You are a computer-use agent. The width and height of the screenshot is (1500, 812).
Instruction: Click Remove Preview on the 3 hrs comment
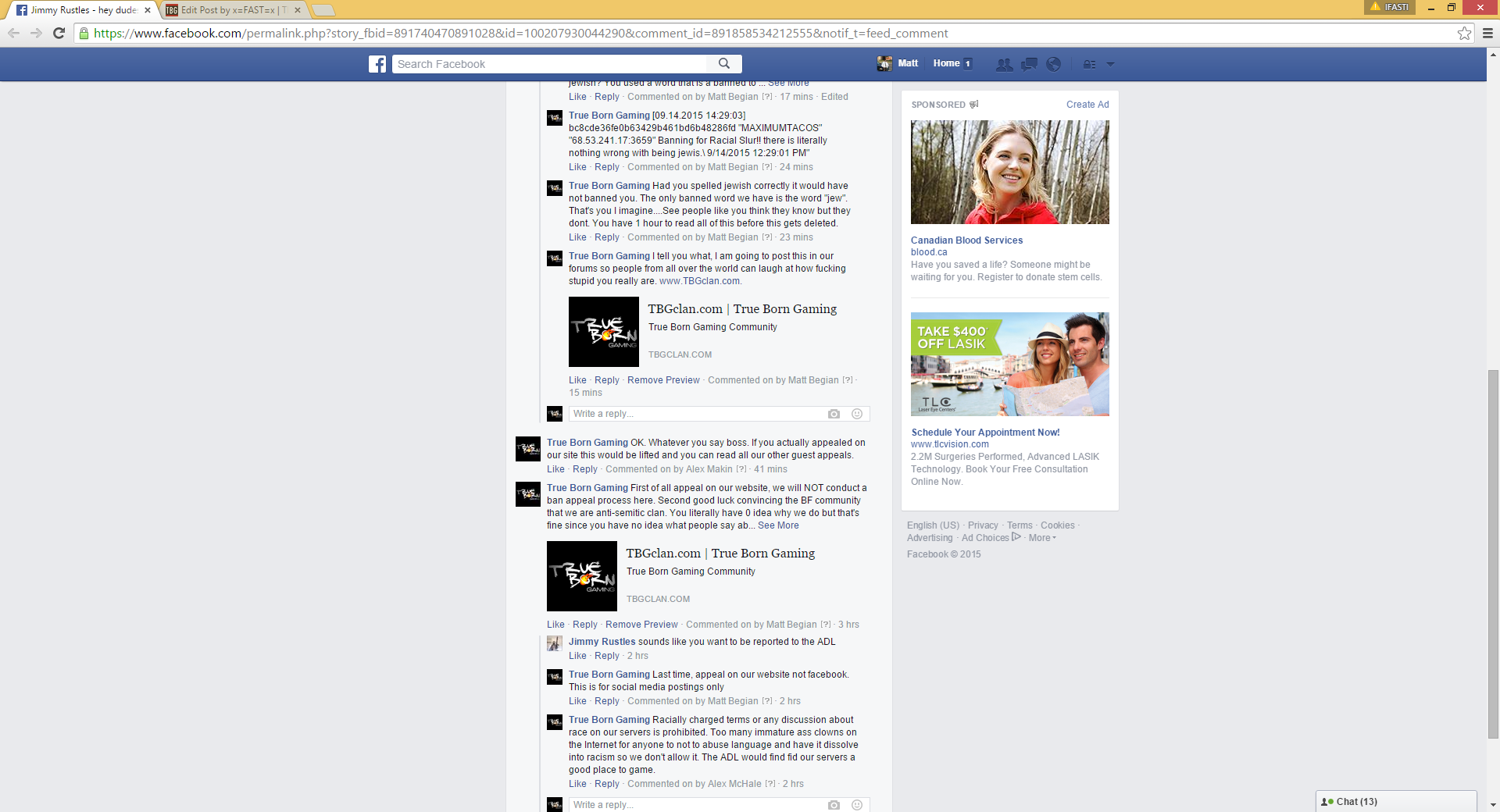(641, 625)
